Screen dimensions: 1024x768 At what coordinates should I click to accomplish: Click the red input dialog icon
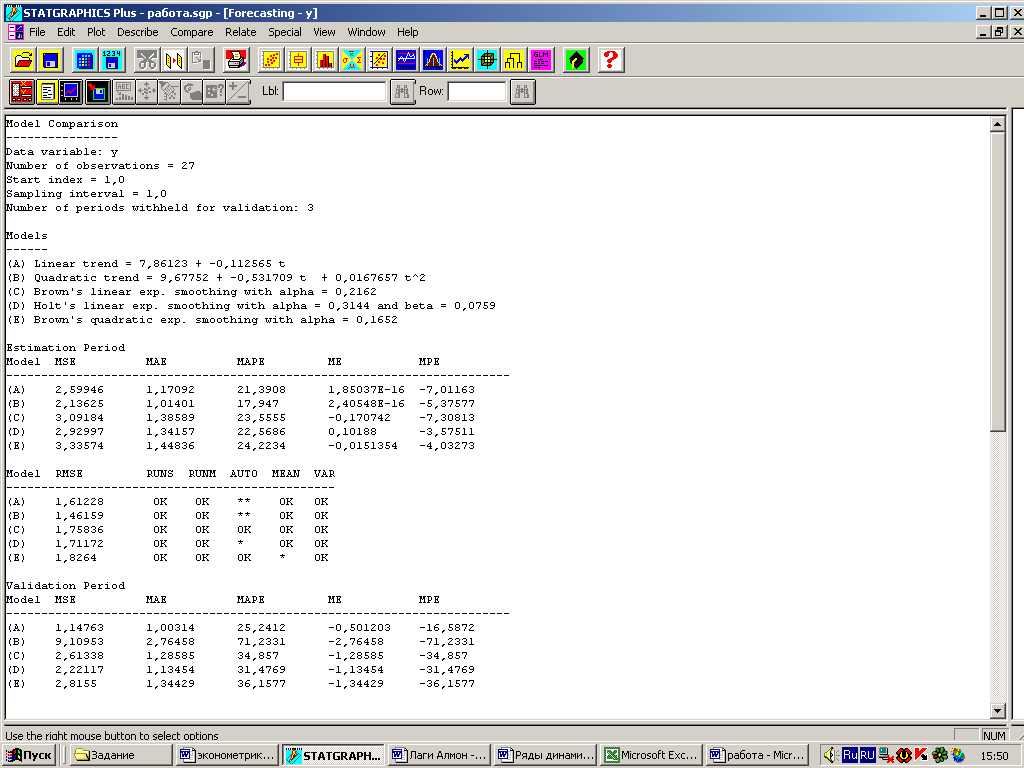(x=22, y=91)
